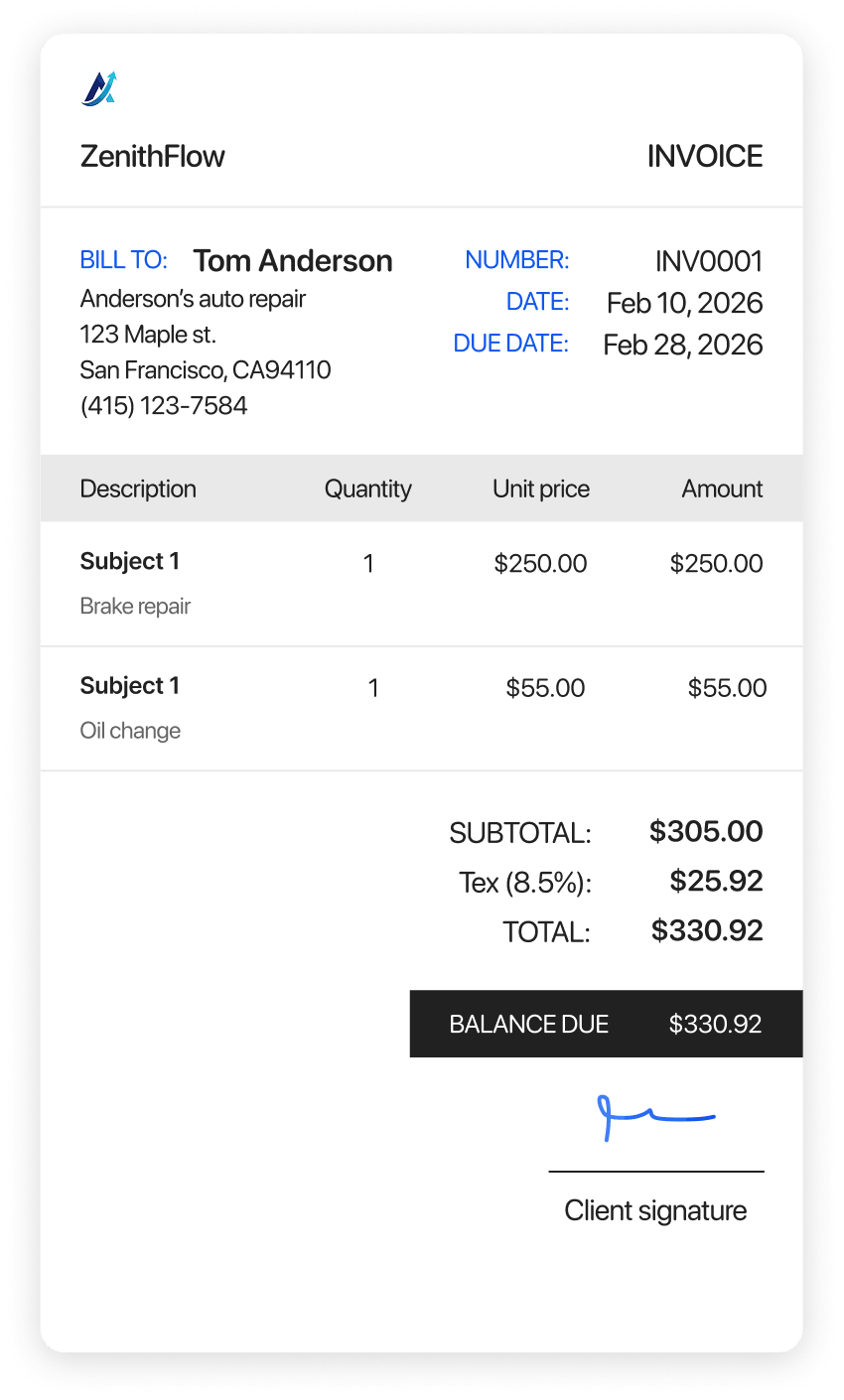Click the Unit price column header
The width and height of the screenshot is (844, 1400).
coord(541,489)
